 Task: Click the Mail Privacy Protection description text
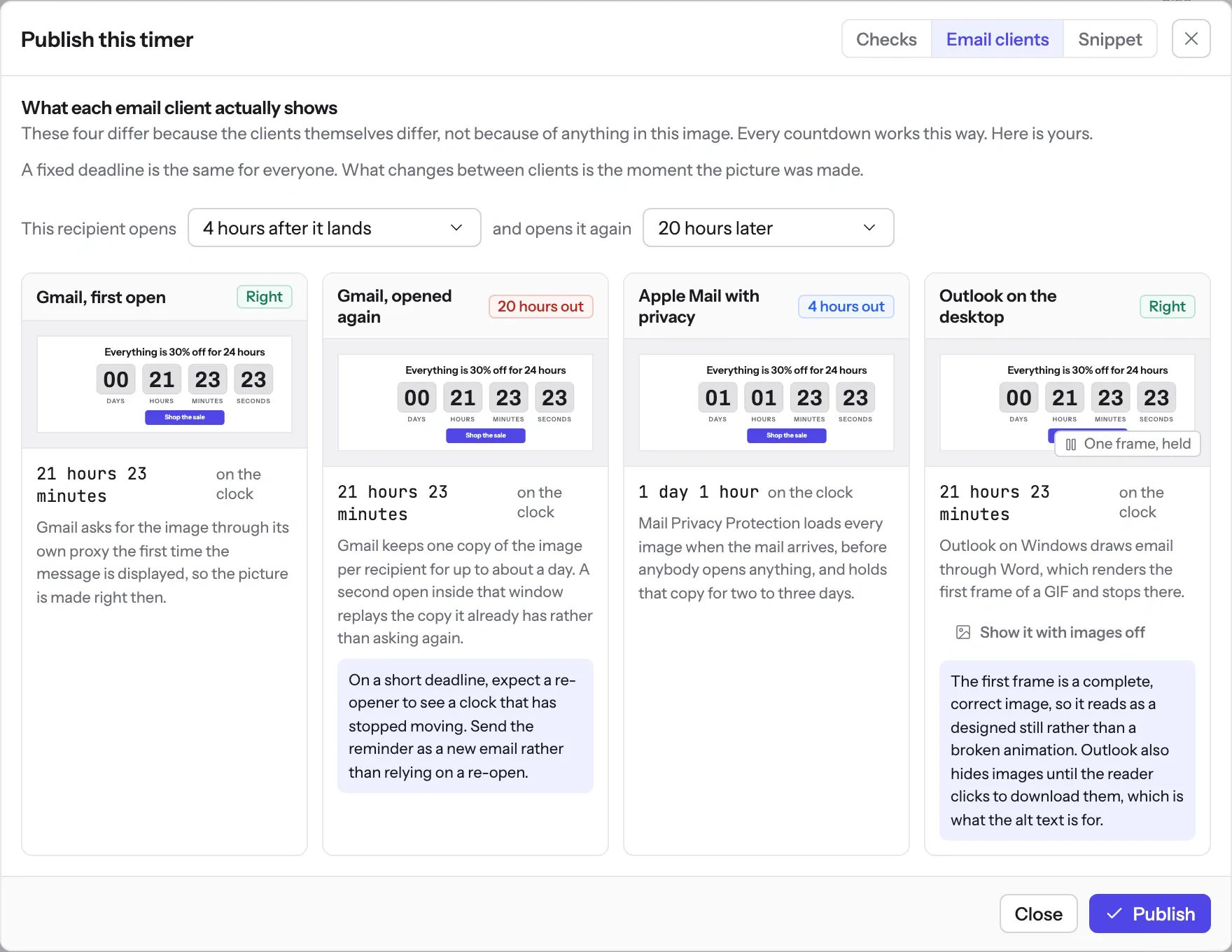pyautogui.click(x=763, y=558)
